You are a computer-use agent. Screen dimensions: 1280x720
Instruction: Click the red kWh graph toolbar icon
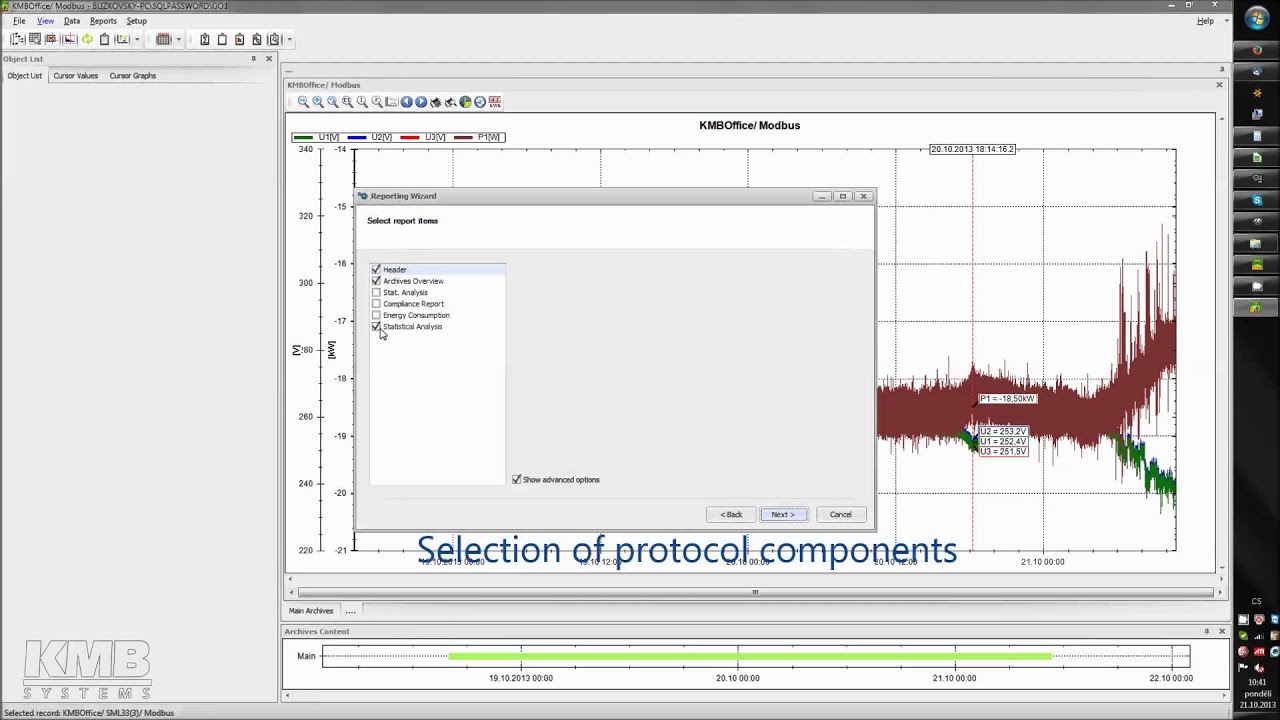click(495, 102)
